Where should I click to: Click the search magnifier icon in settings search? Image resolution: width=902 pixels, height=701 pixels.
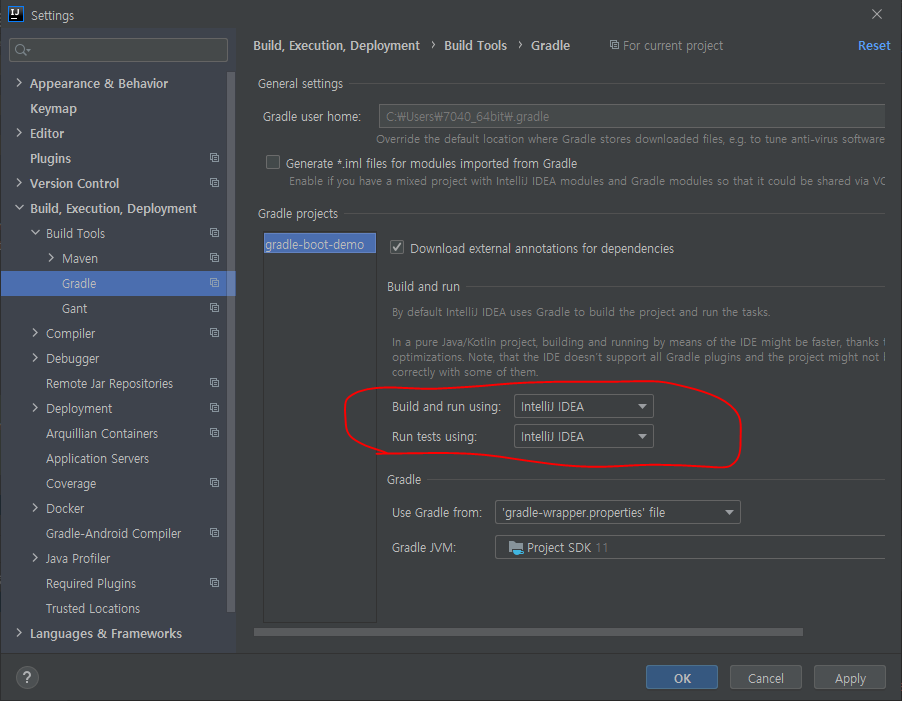[22, 50]
